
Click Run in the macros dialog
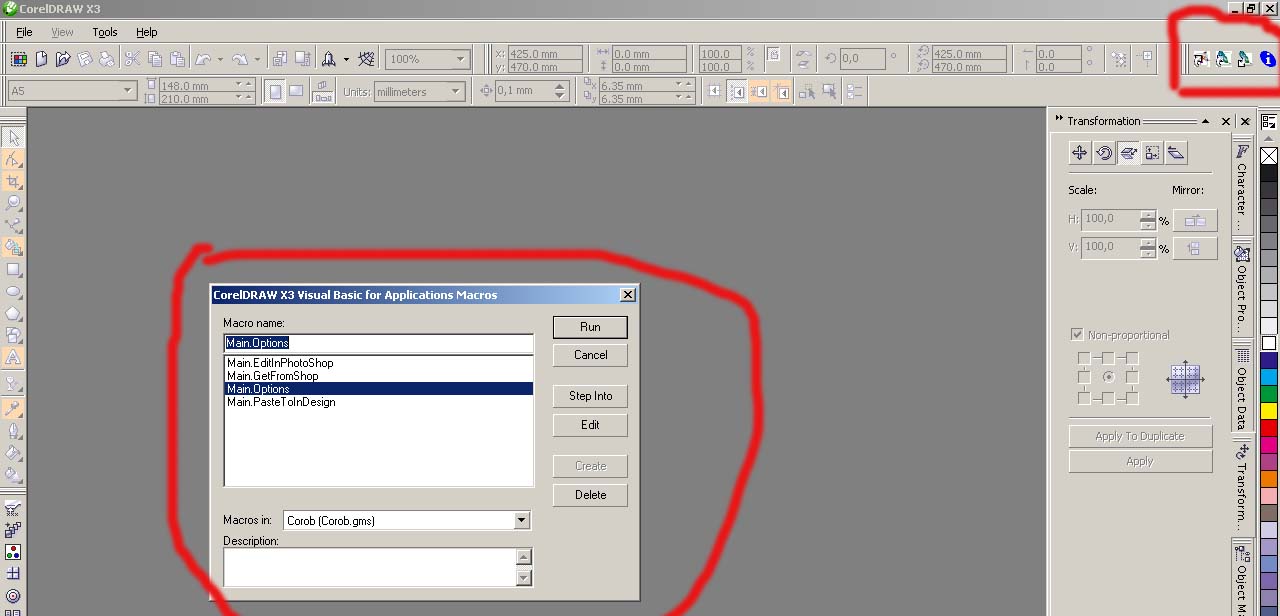[590, 327]
